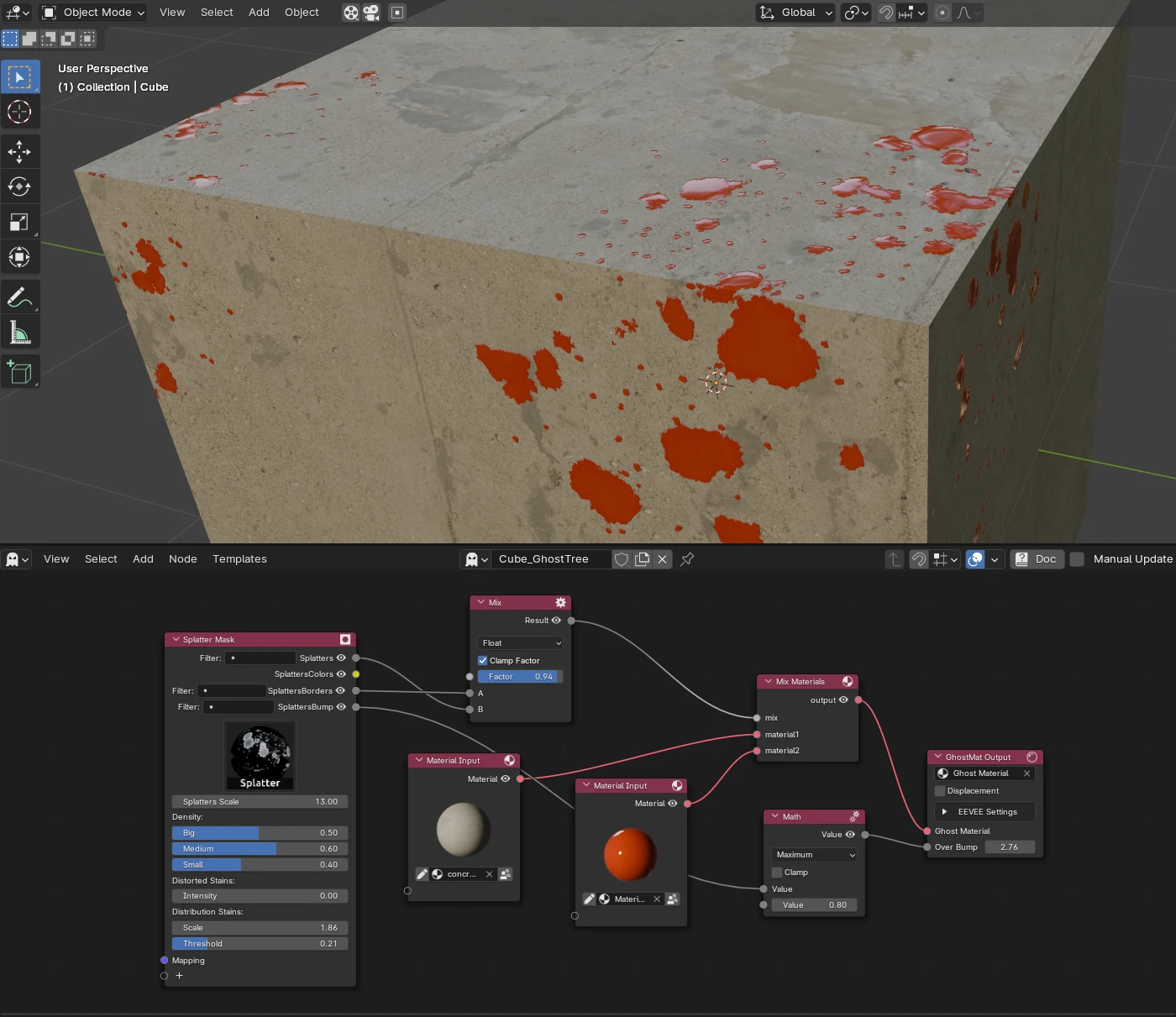
Task: Pick the Annotate pencil tool
Action: (x=19, y=297)
